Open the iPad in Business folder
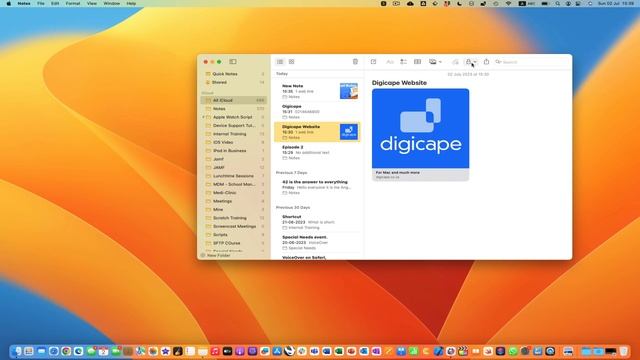 [x=234, y=151]
